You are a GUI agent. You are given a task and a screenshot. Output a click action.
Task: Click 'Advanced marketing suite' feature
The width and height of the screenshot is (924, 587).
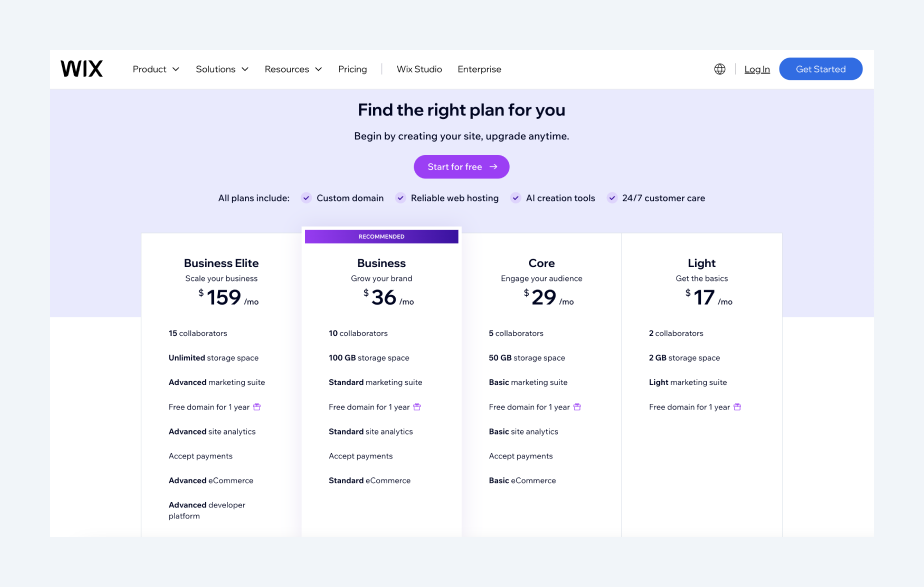click(216, 382)
